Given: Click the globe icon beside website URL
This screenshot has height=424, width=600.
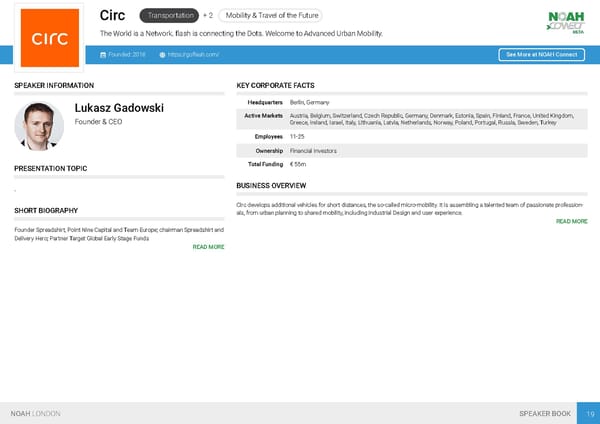Looking at the screenshot, I should [162, 54].
